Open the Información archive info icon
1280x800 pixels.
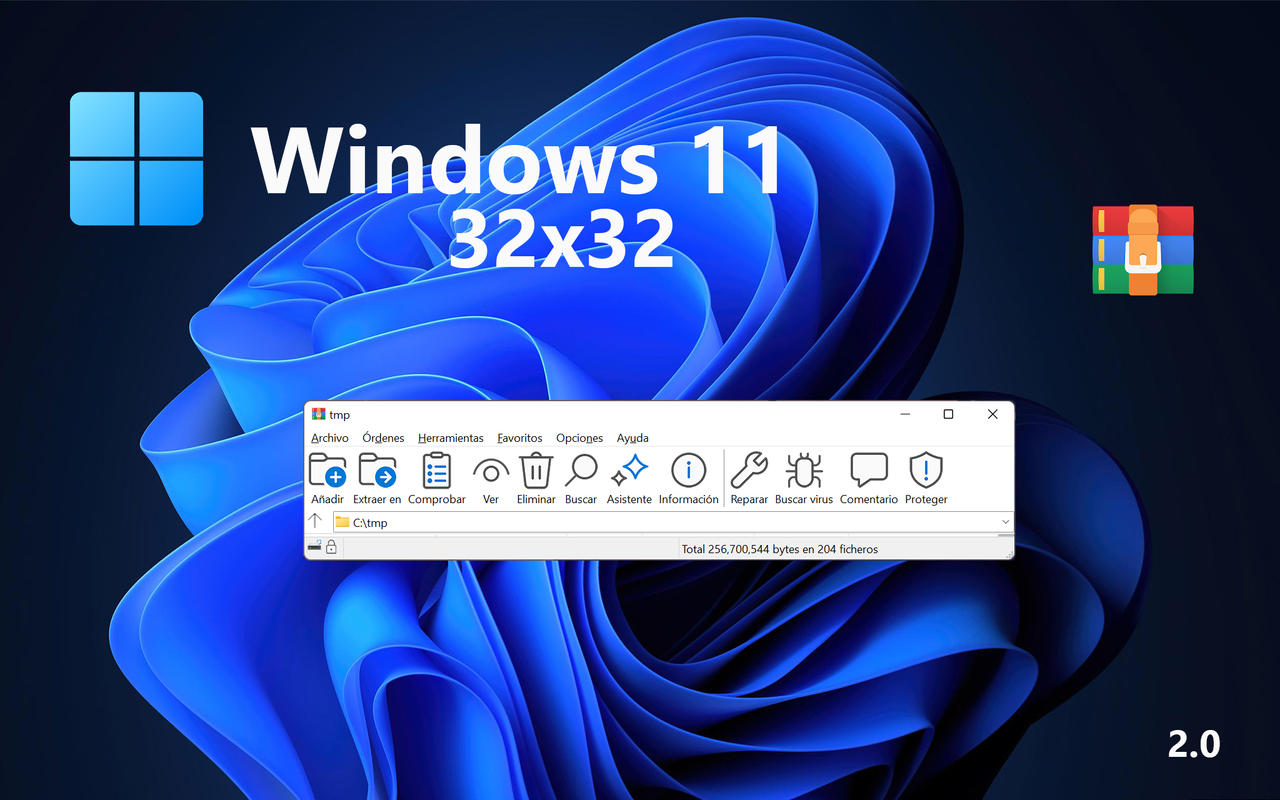click(688, 472)
